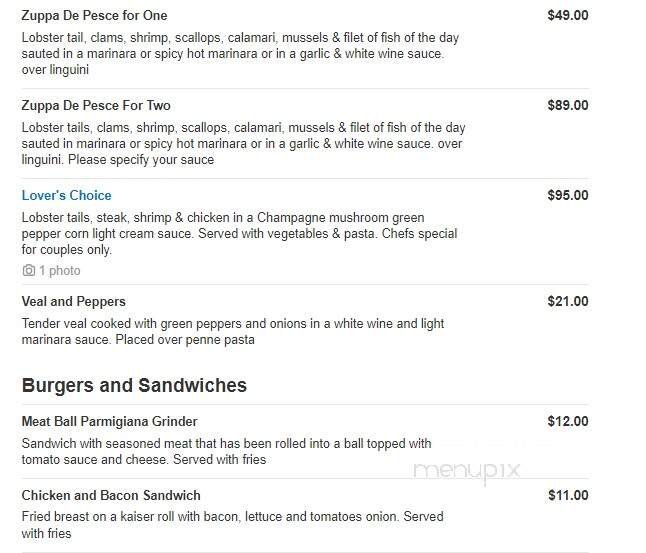This screenshot has width=646, height=553.
Task: Click the Meat Ball Parmigiana Grinder title
Action: [x=109, y=421]
